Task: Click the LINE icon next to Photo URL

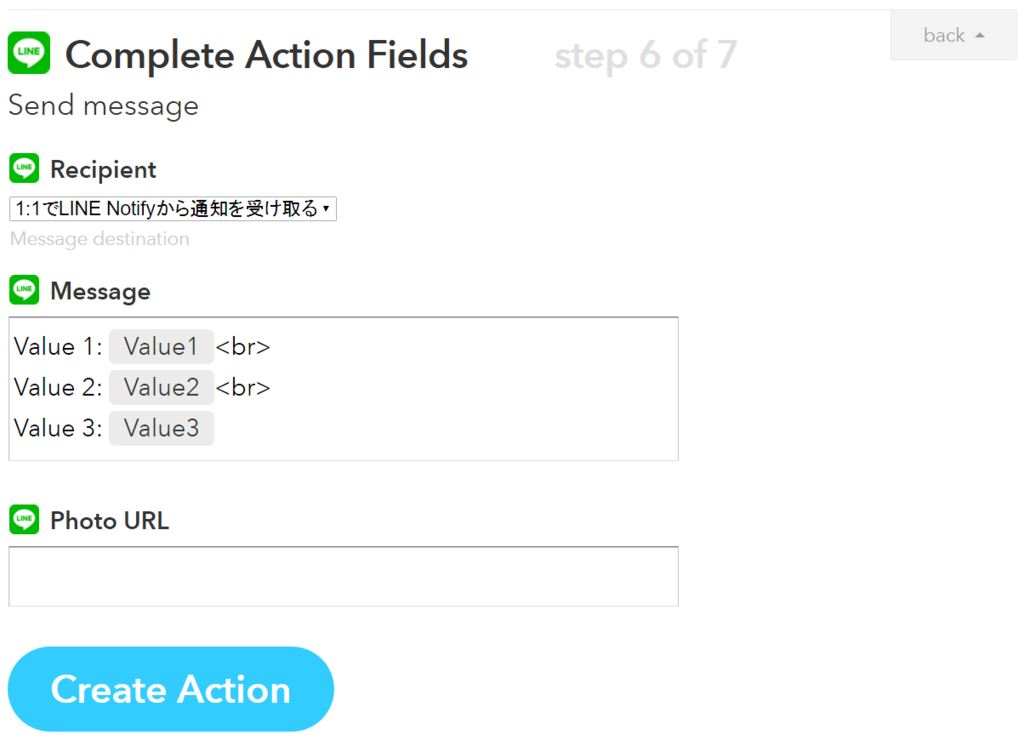Action: coord(24,520)
